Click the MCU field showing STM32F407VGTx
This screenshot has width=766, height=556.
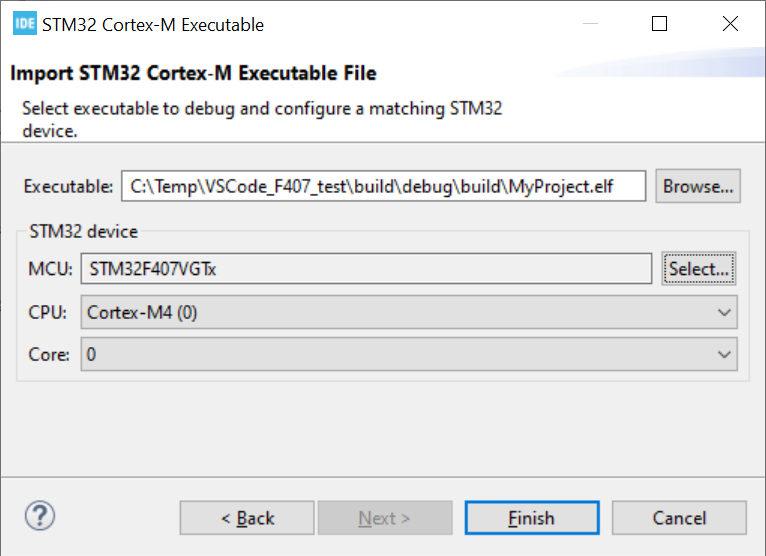366,268
